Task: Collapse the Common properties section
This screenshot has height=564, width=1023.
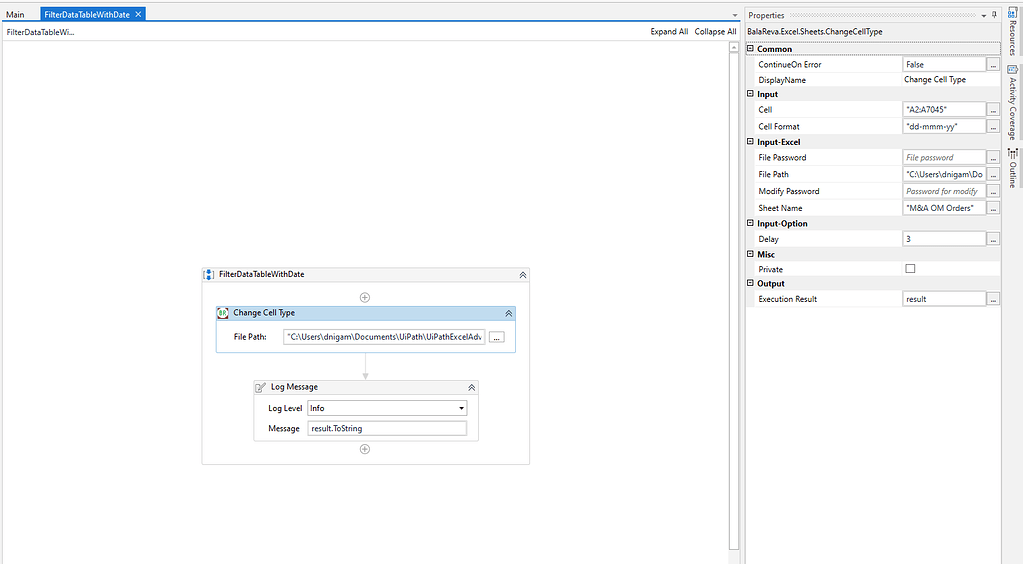Action: (750, 49)
